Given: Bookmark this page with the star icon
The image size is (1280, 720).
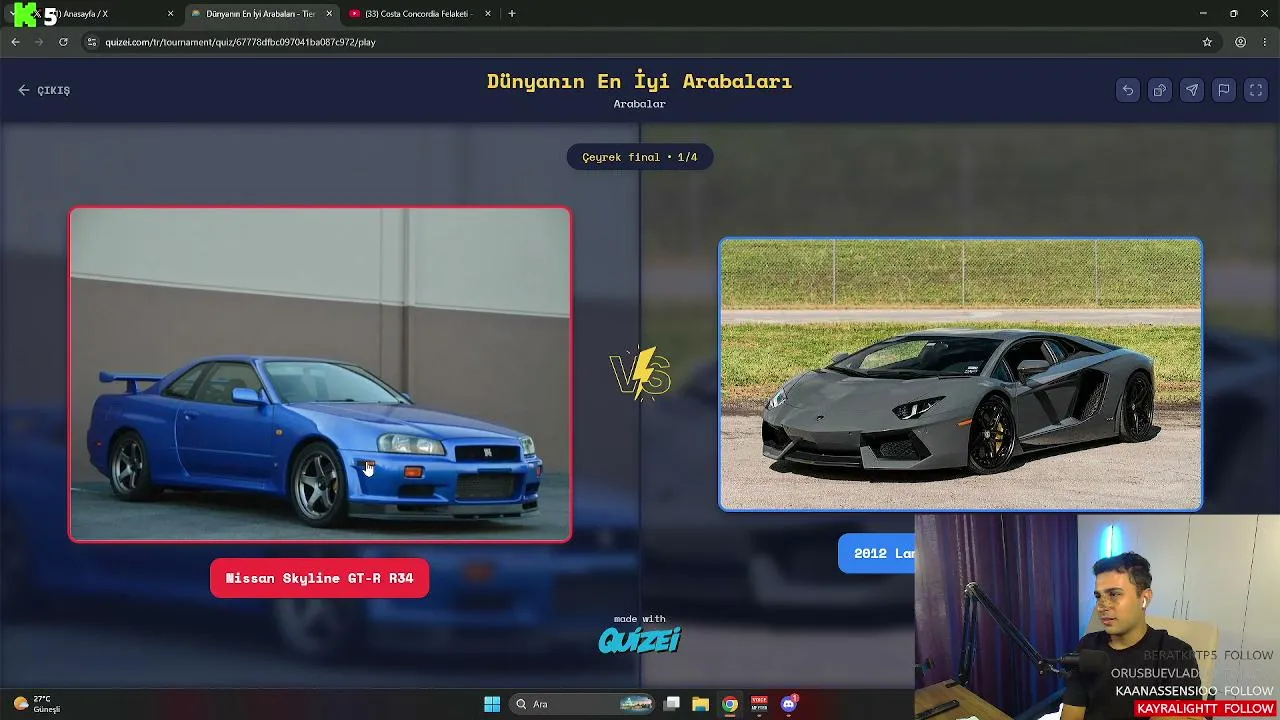Looking at the screenshot, I should pos(1207,42).
